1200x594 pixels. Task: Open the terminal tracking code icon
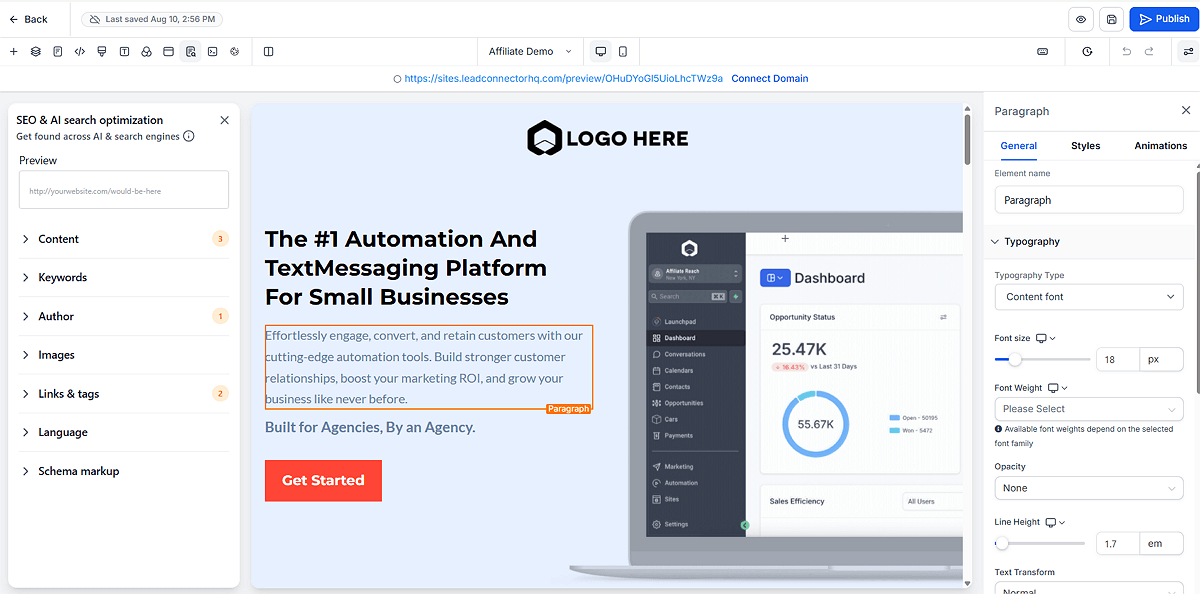pyautogui.click(x=212, y=51)
